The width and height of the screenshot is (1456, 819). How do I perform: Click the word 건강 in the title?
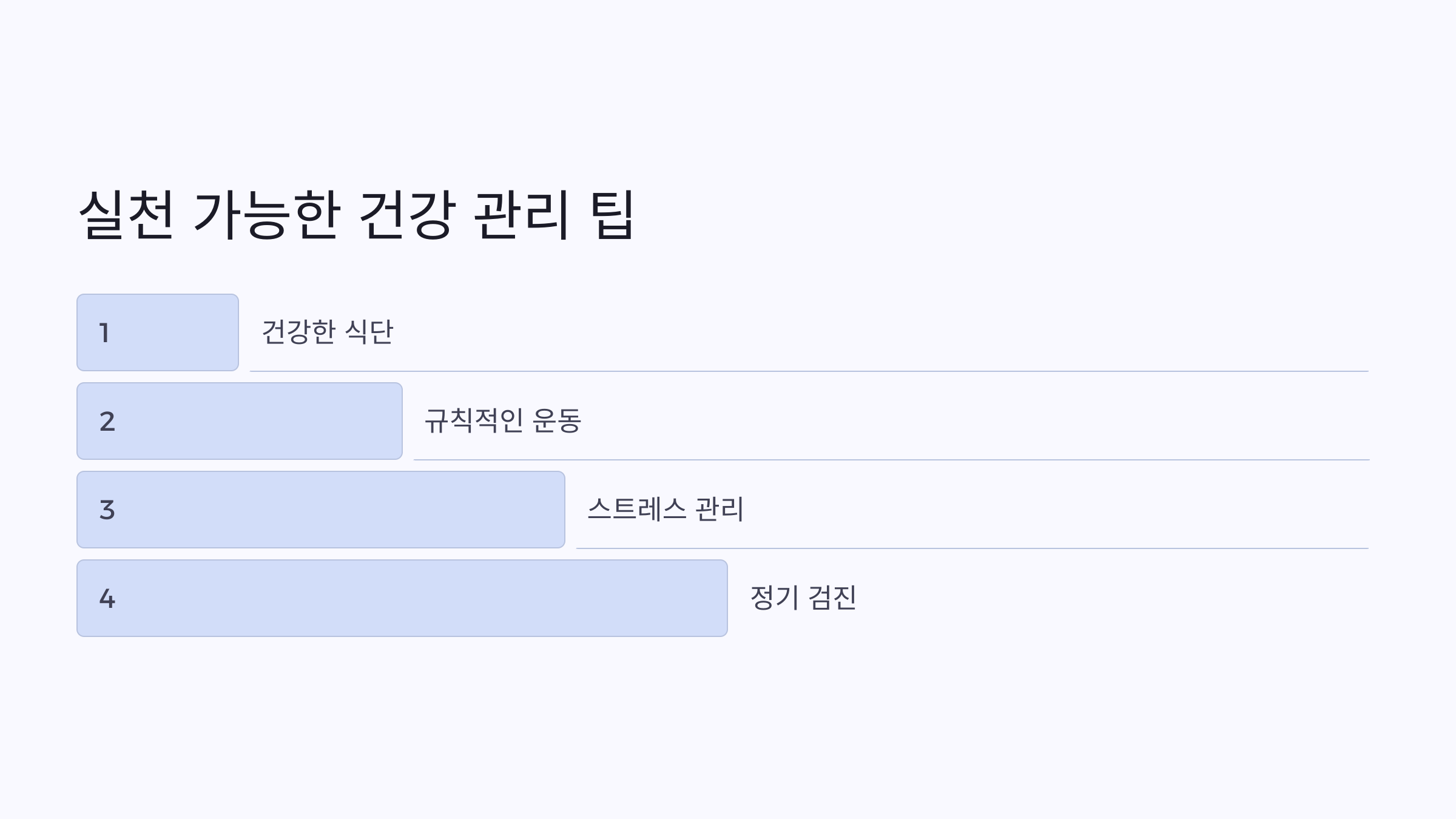[x=406, y=215]
